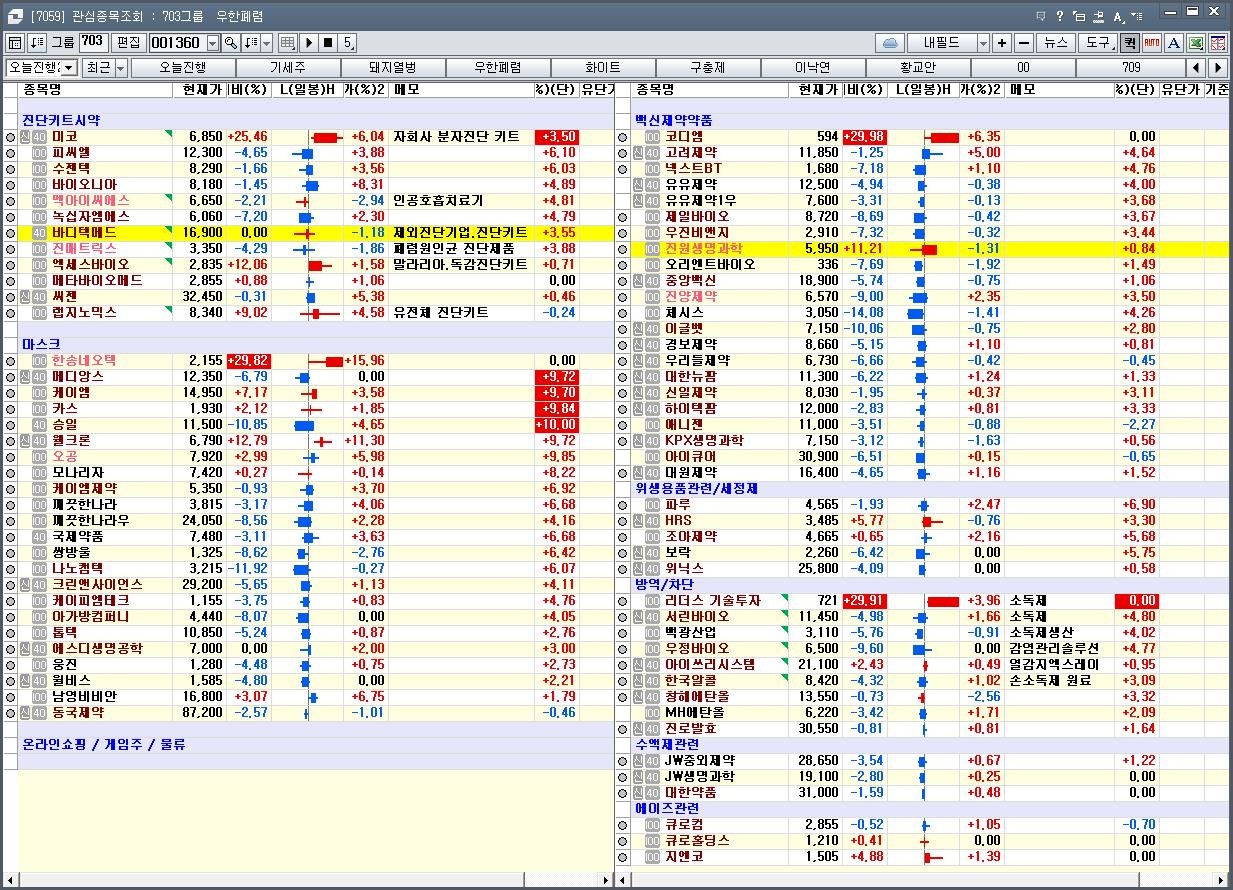Click the 백신제약약품 group heading
The height and width of the screenshot is (890, 1233).
[x=674, y=121]
